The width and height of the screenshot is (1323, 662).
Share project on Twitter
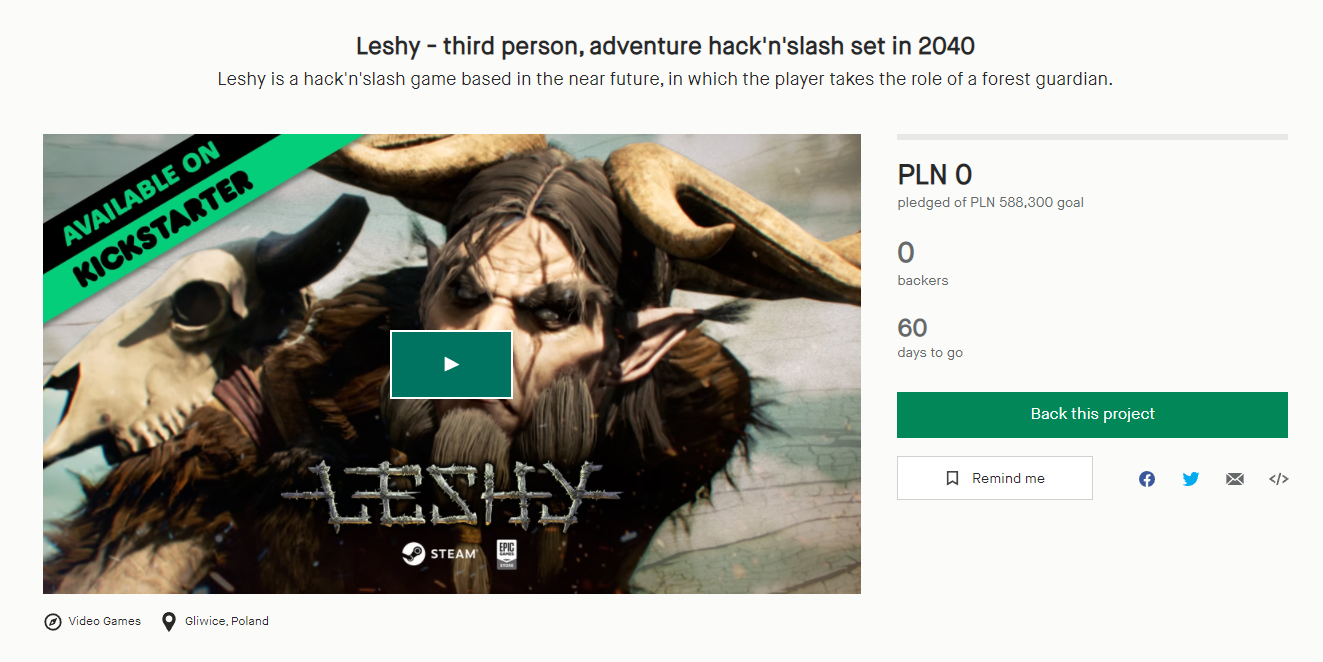(x=1191, y=479)
